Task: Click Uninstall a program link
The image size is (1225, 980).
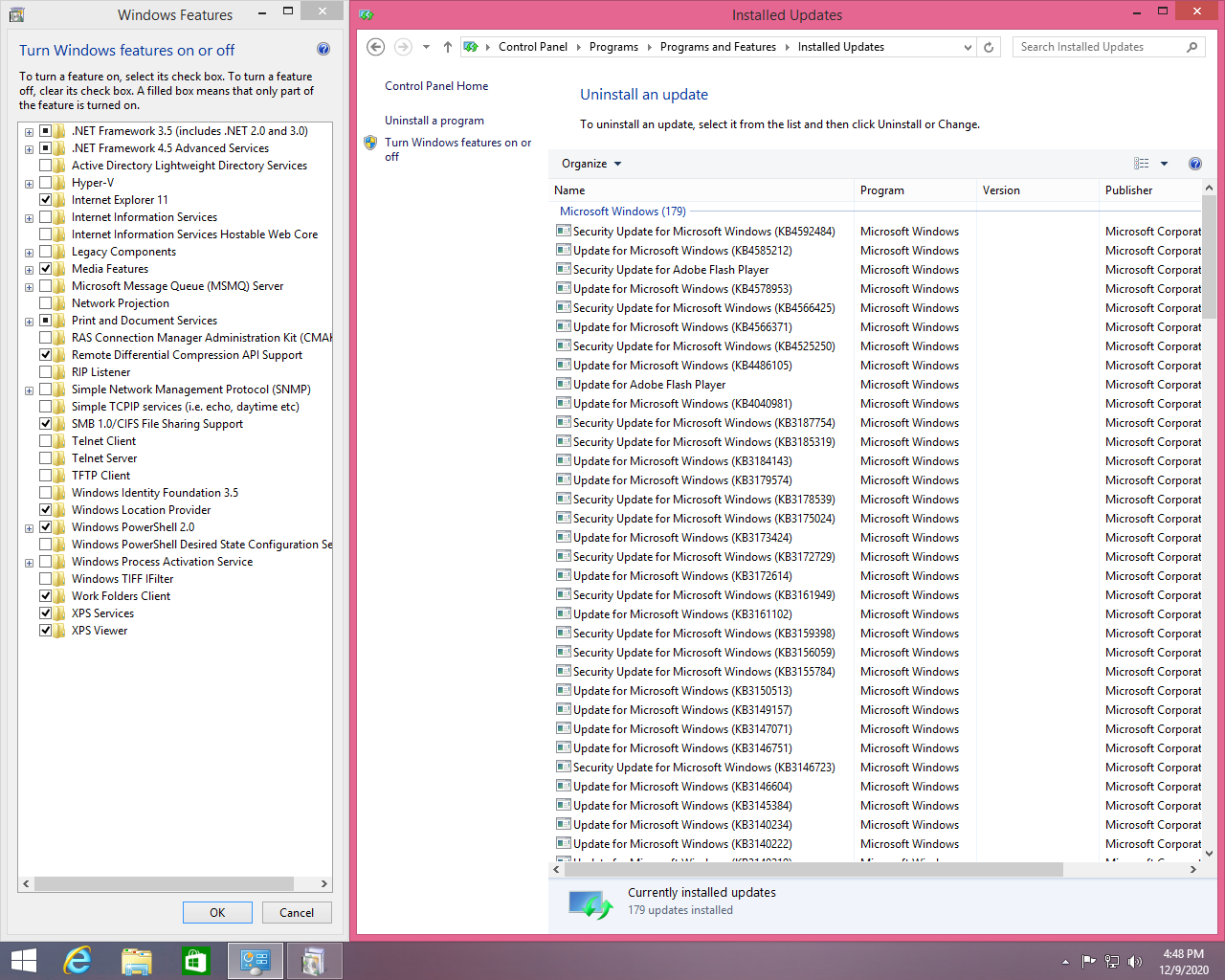Action: (x=434, y=121)
